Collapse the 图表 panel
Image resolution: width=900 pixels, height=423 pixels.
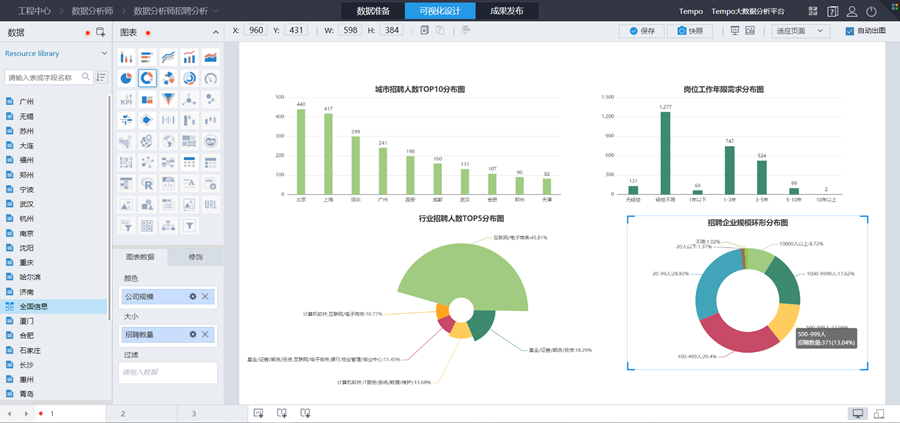[216, 32]
